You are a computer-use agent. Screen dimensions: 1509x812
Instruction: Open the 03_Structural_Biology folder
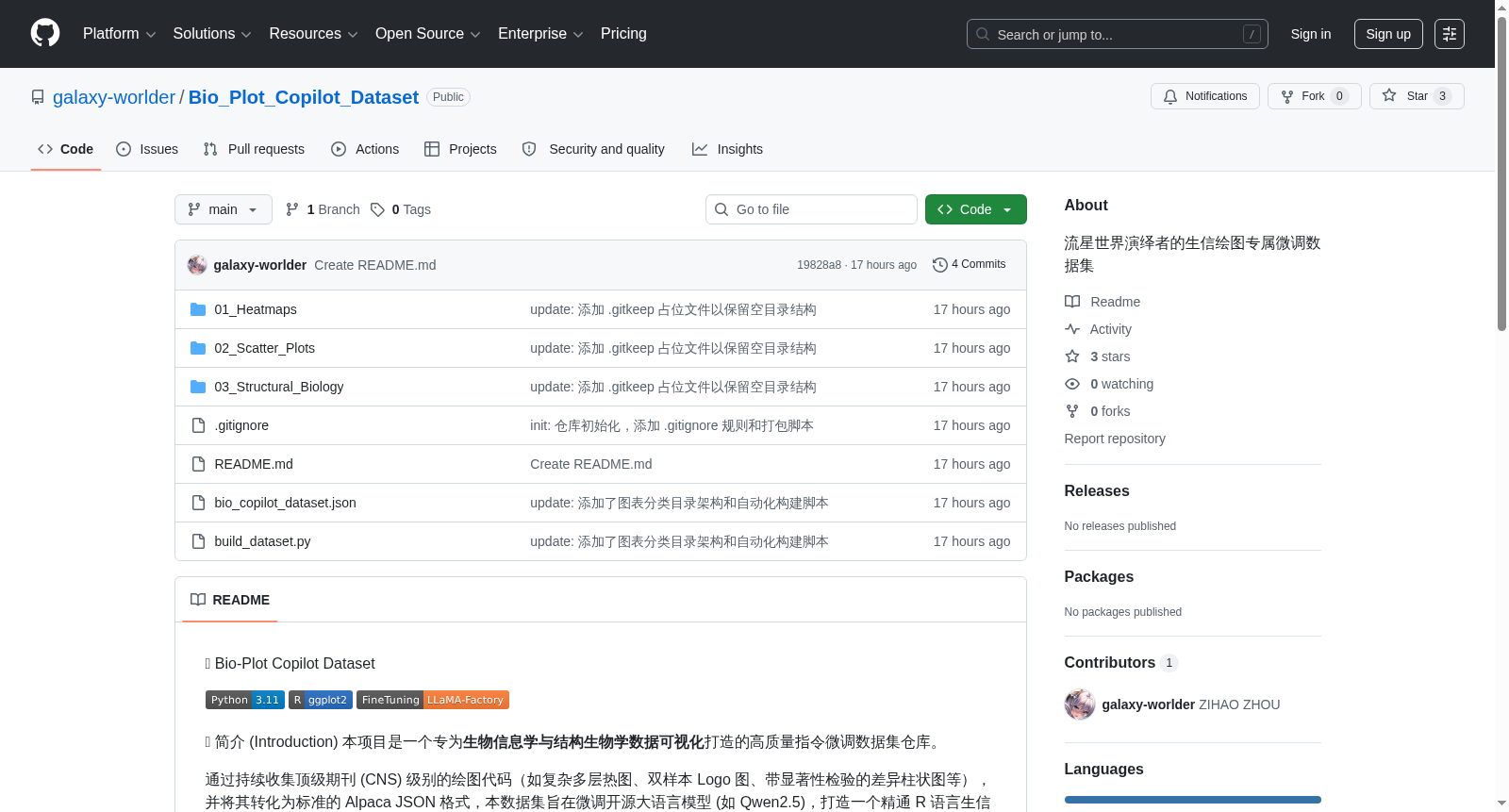point(279,387)
